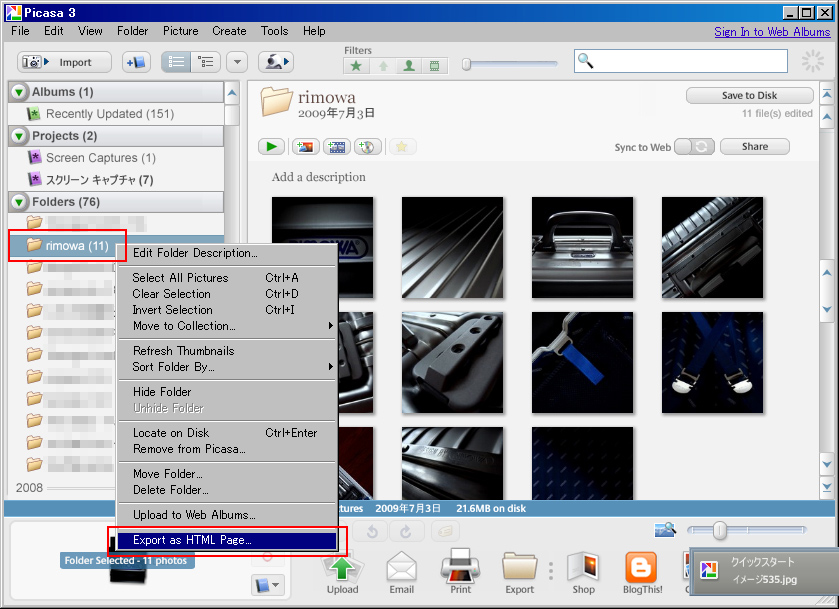
Task: Click the Print icon
Action: (x=460, y=573)
